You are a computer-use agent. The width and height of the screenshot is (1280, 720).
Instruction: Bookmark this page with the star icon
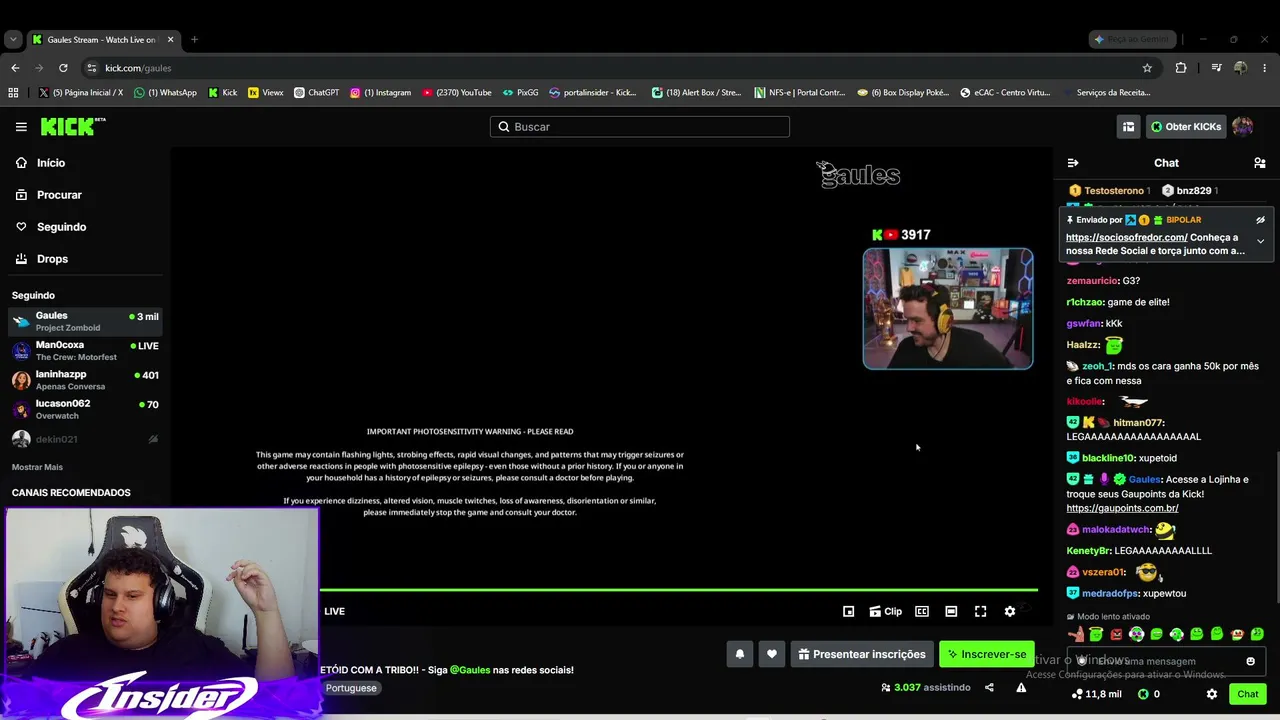[x=1147, y=68]
